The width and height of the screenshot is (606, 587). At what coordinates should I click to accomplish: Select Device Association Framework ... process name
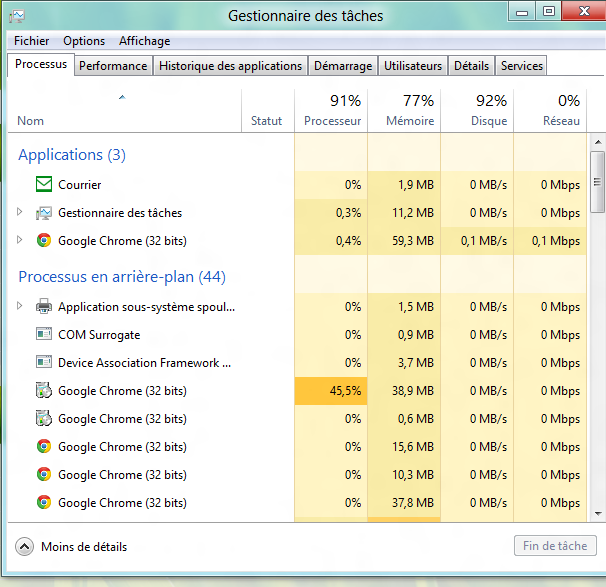click(x=145, y=363)
